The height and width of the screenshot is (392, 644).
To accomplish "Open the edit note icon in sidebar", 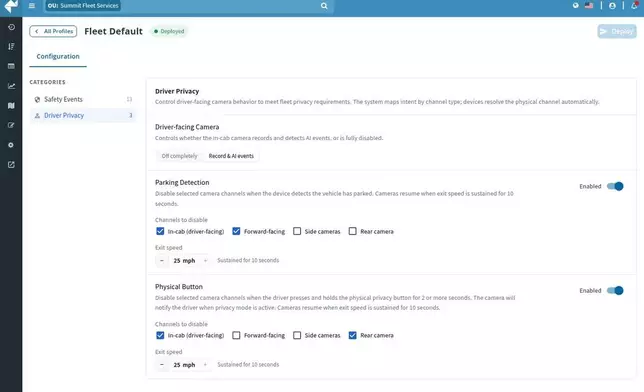I will pos(11,125).
